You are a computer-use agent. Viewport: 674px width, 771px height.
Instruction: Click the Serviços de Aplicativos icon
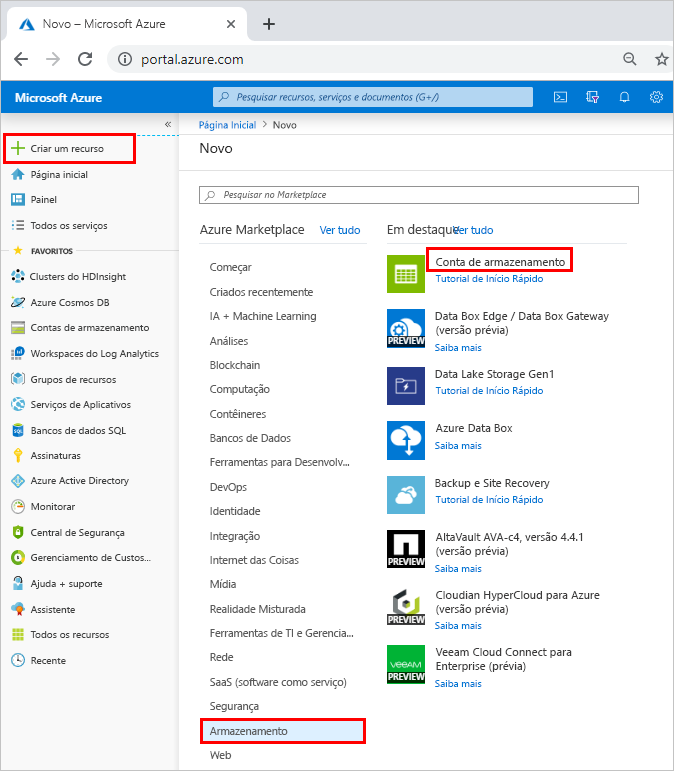pos(18,404)
